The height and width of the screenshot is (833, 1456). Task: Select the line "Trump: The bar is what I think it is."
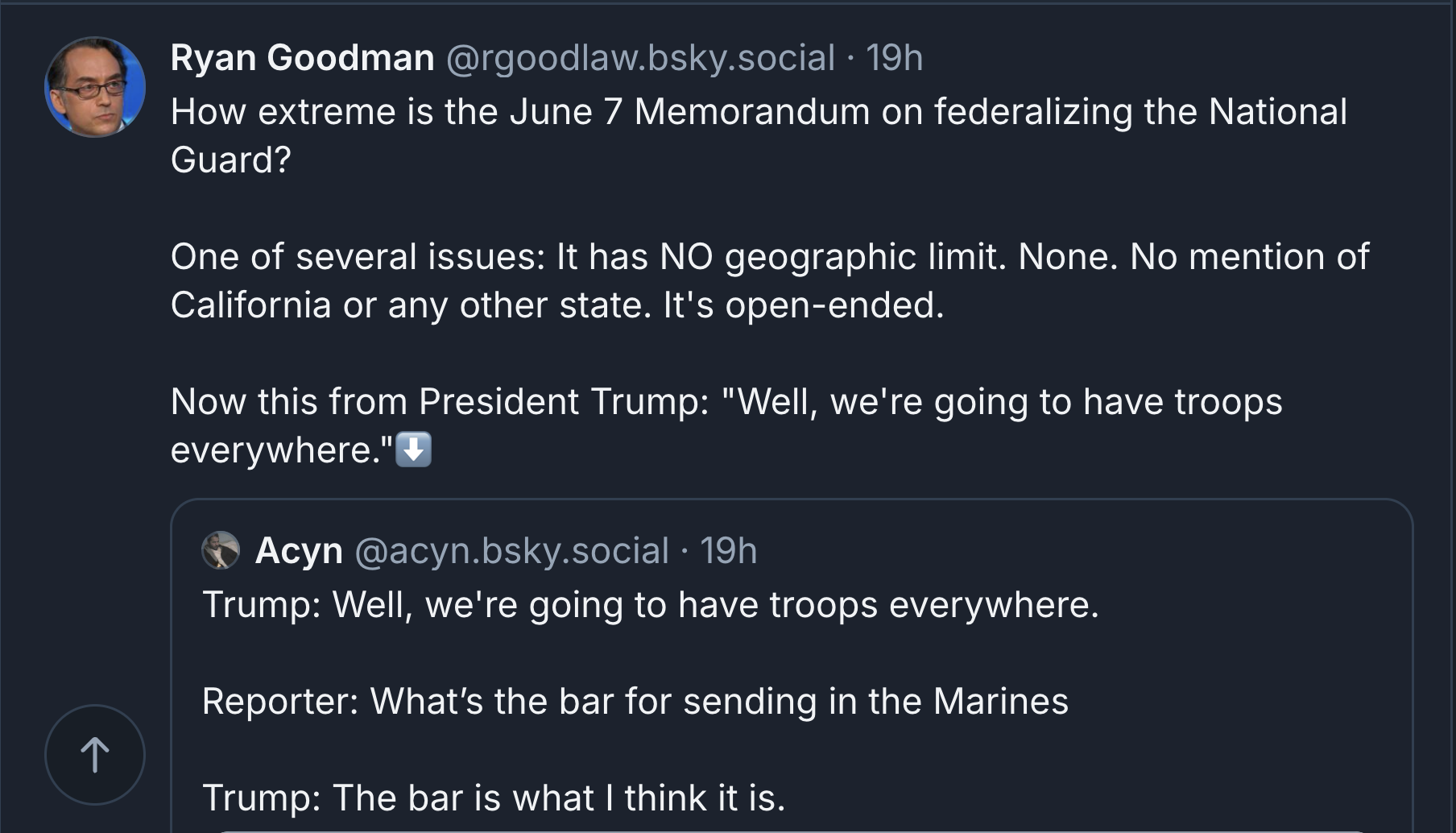click(494, 798)
